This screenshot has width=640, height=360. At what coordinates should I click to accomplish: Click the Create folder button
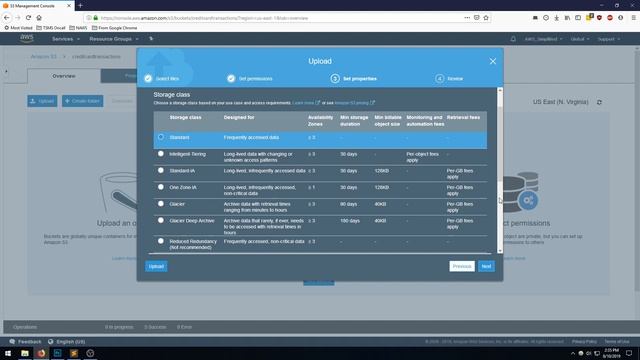[82, 101]
